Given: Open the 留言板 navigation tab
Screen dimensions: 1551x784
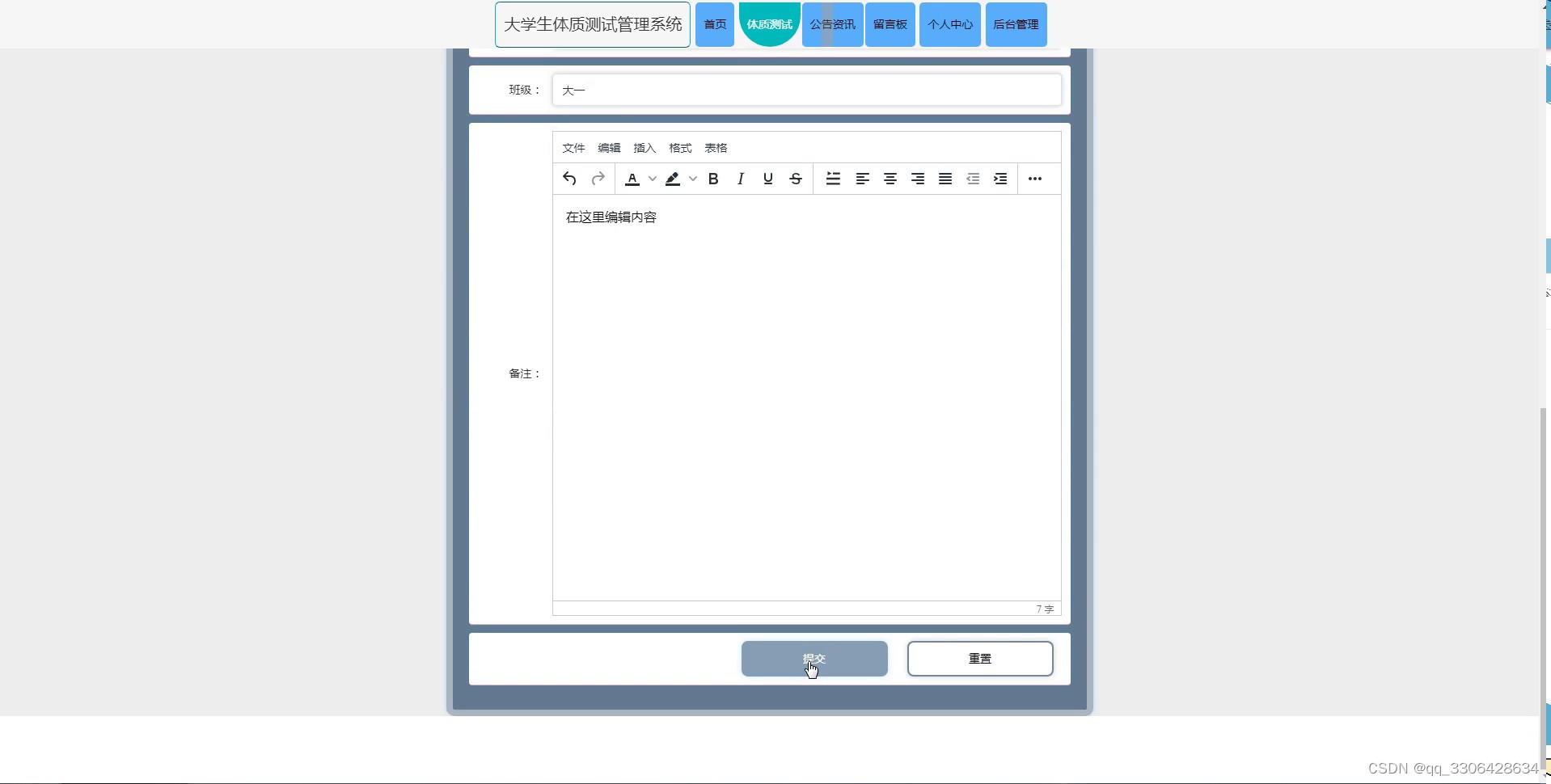Looking at the screenshot, I should pyautogui.click(x=890, y=24).
